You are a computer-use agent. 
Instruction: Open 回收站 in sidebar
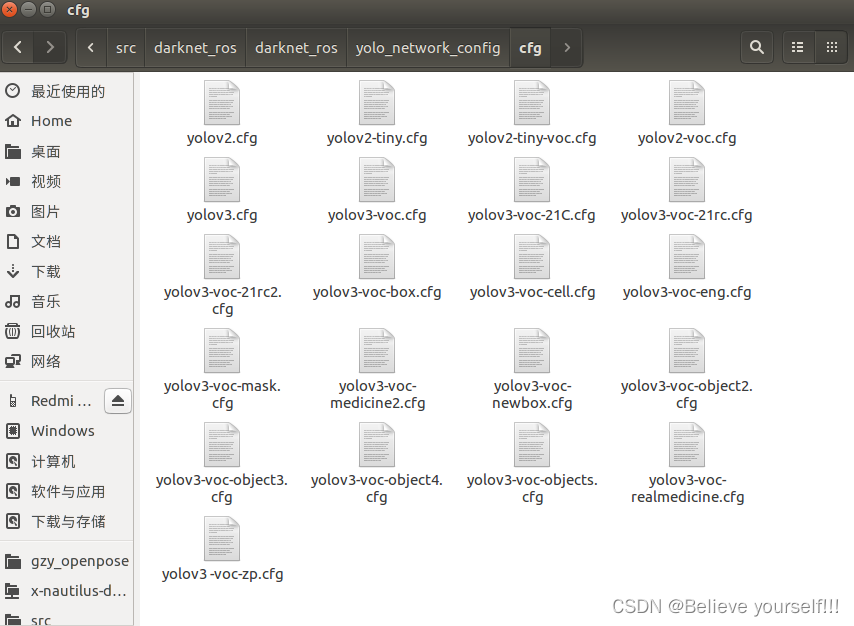click(66, 331)
